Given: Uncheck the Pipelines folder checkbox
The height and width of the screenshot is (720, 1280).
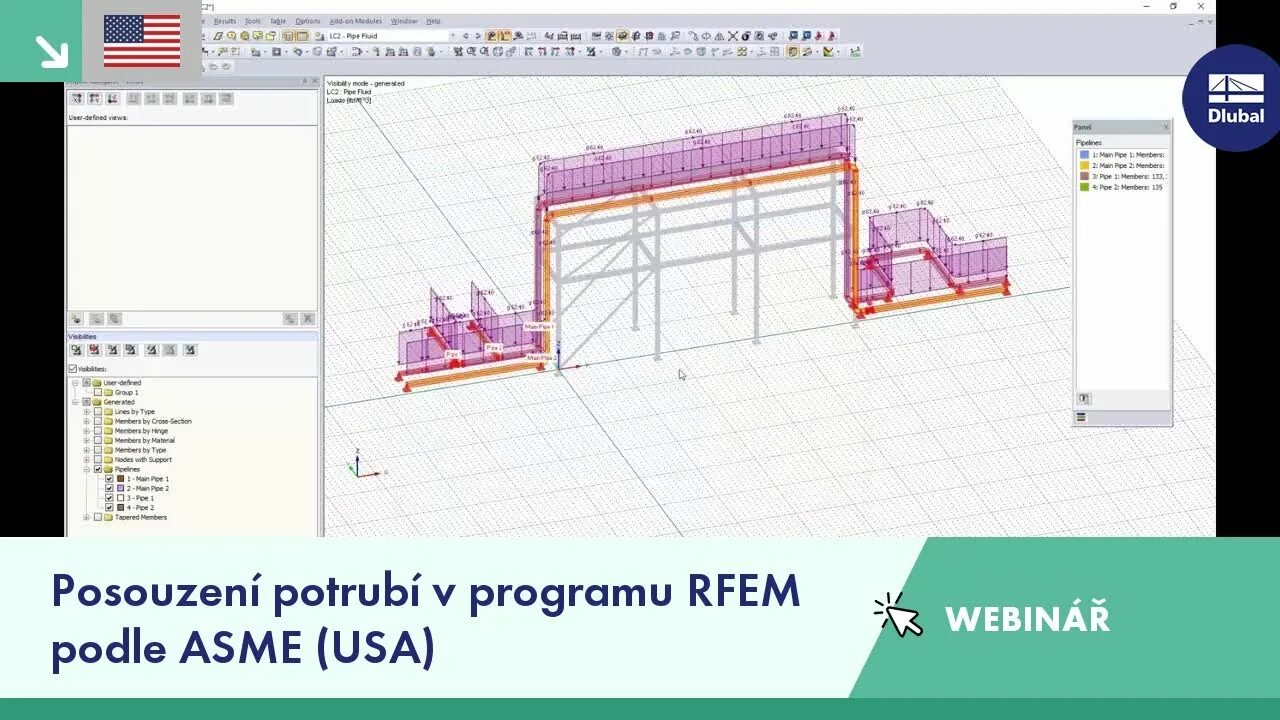Looking at the screenshot, I should 97,469.
